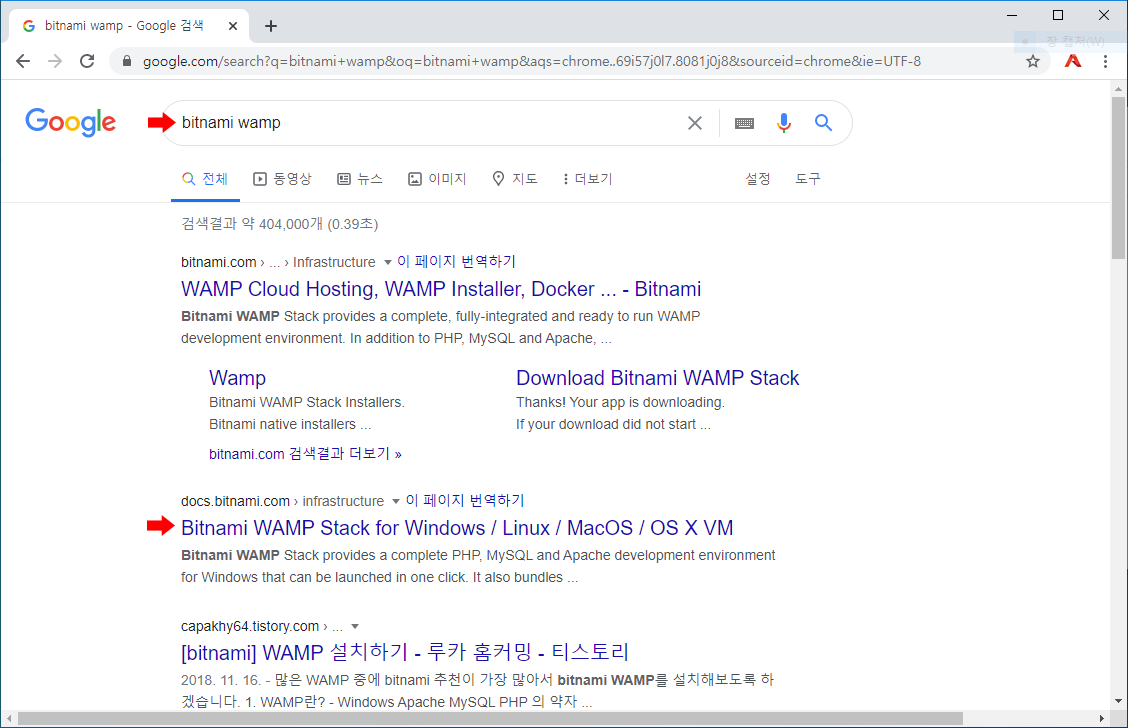Open the 더보기 menu

(x=587, y=178)
